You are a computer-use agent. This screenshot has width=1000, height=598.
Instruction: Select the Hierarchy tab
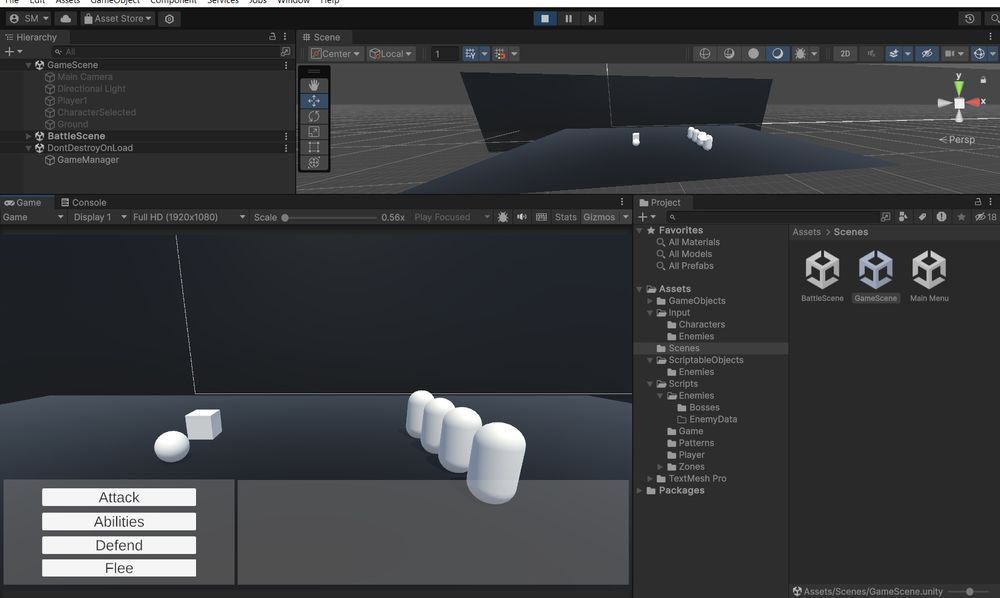pos(31,37)
